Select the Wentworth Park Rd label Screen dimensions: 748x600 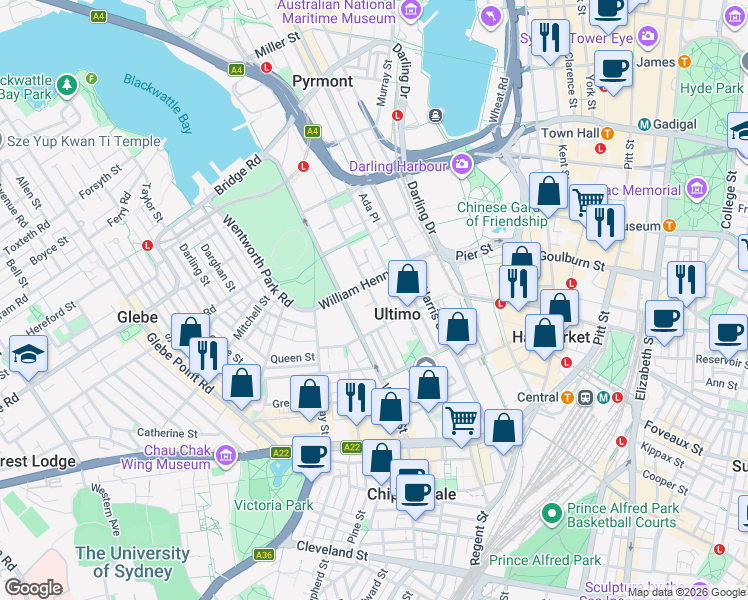point(258,261)
